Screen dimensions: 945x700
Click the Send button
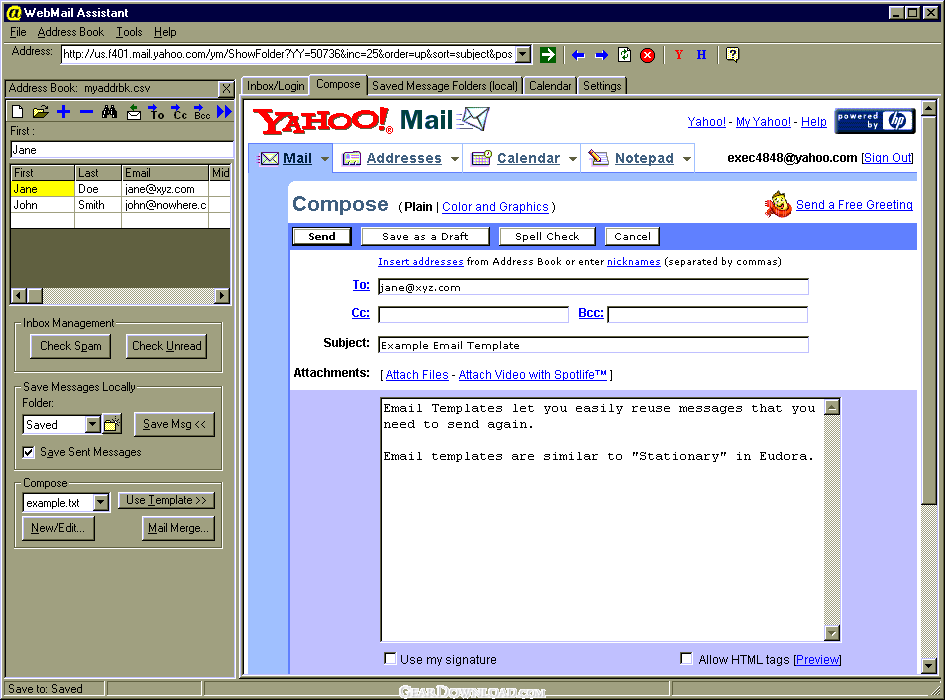322,236
